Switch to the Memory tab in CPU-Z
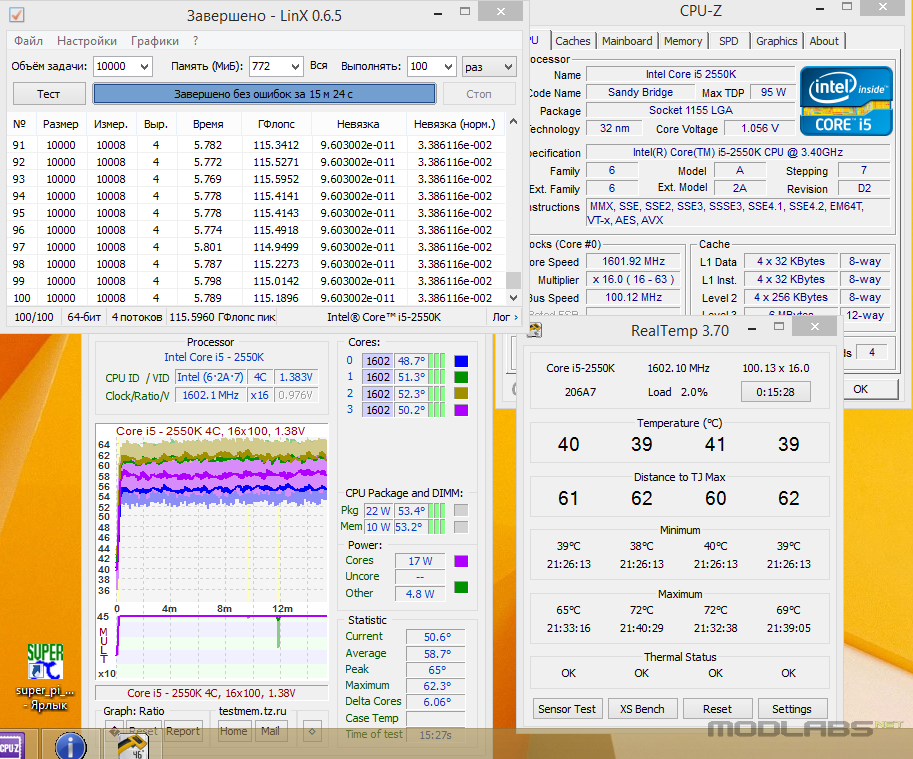The width and height of the screenshot is (913, 759). tap(683, 41)
